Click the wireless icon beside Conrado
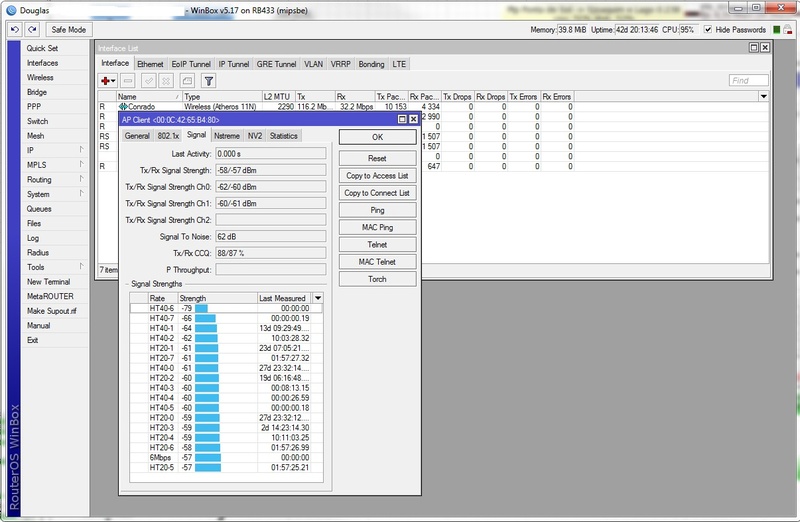This screenshot has width=800, height=522. click(x=122, y=106)
